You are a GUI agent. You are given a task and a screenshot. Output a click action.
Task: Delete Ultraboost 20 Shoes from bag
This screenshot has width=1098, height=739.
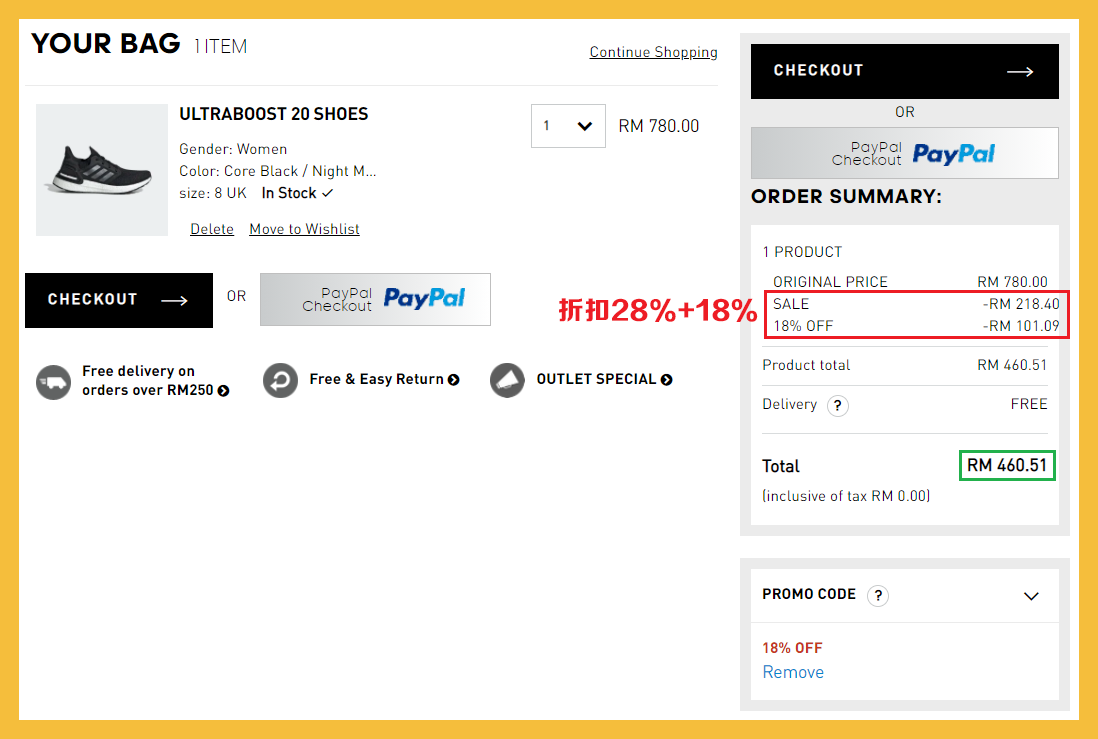tap(212, 229)
